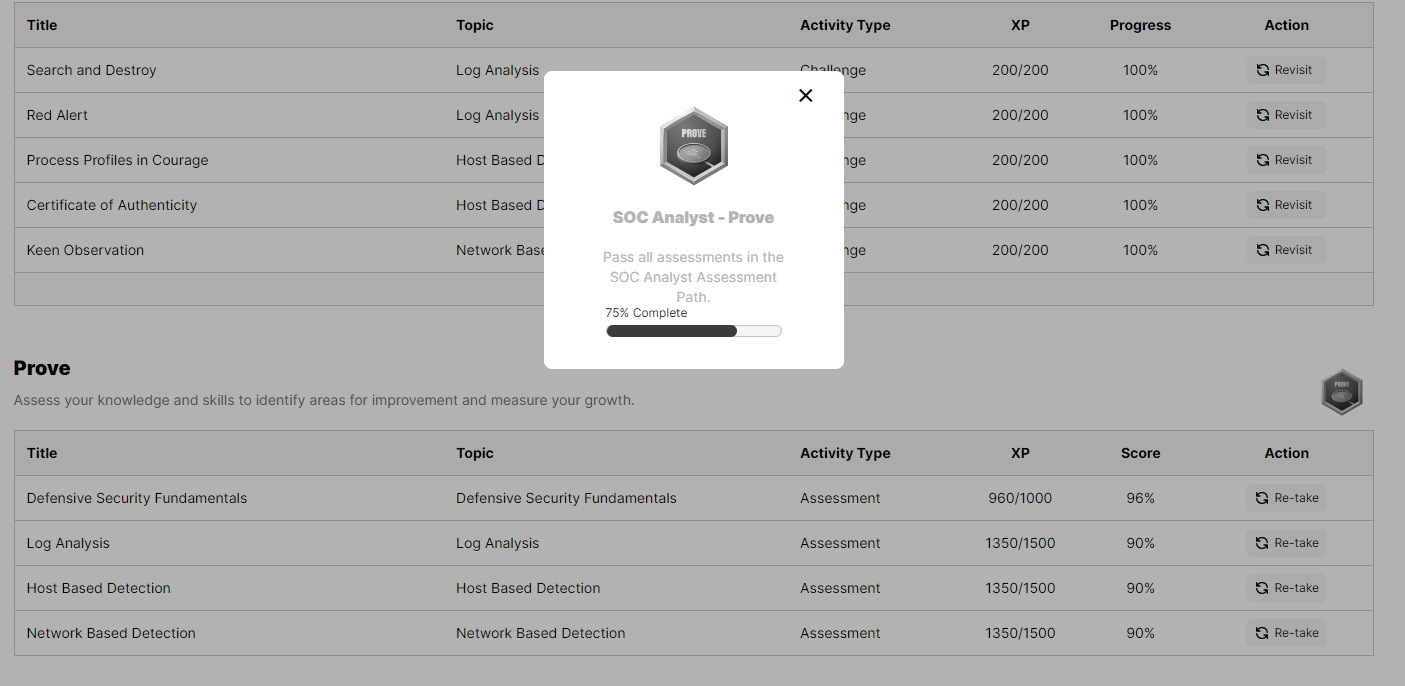Revisit Process Profiles in Courage challenge
This screenshot has height=686, width=1405.
[1286, 160]
